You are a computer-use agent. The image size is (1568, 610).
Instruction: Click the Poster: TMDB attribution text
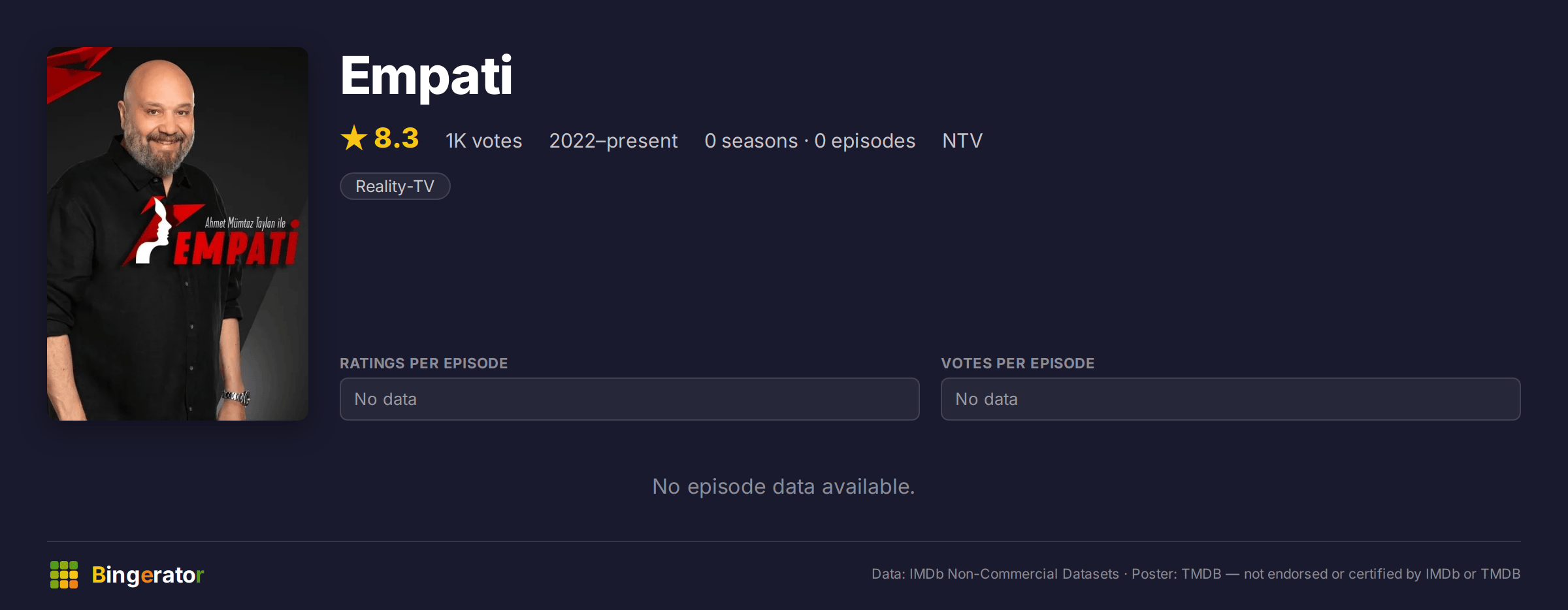click(1176, 574)
